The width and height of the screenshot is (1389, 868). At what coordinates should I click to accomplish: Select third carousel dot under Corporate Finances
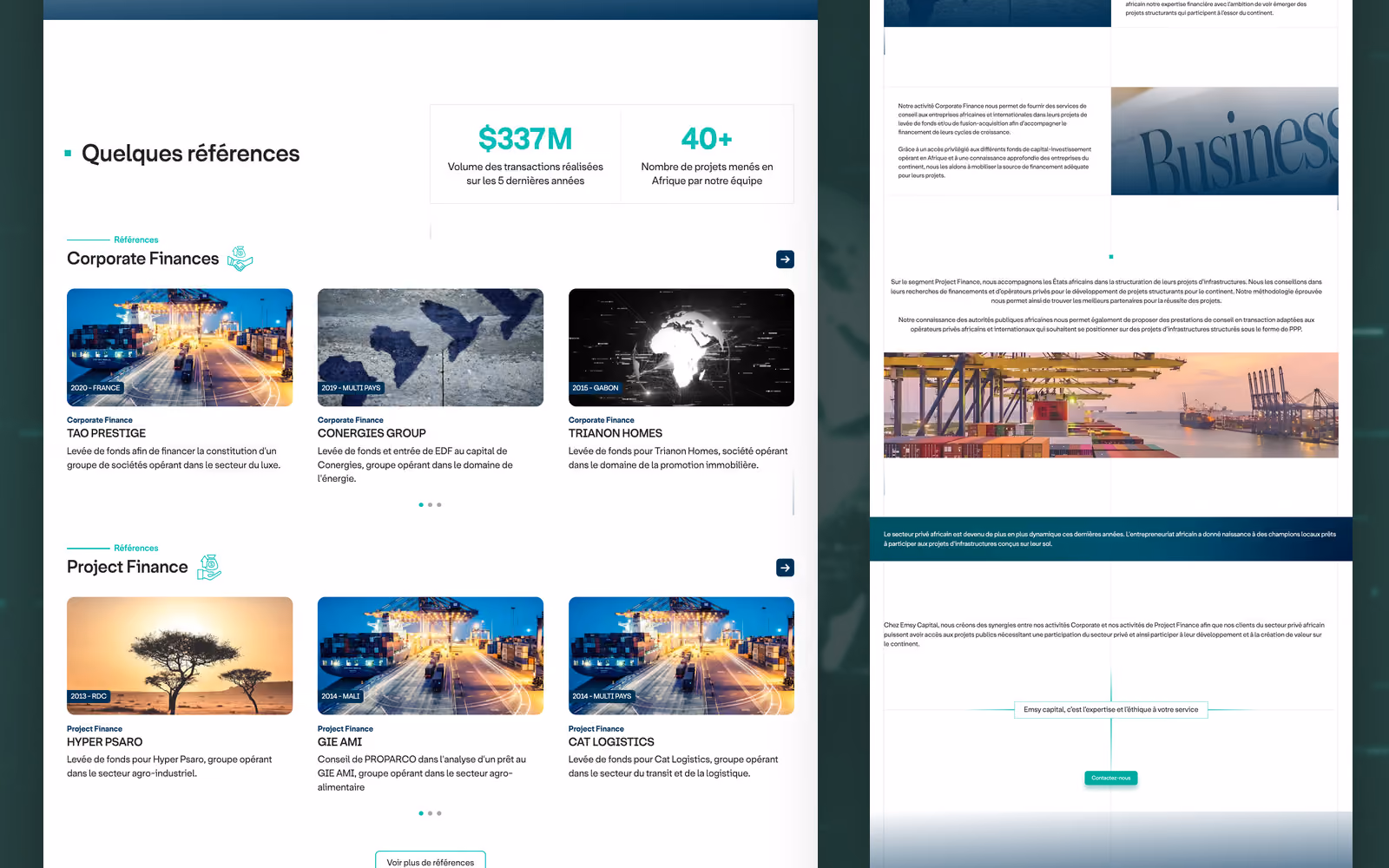[439, 504]
